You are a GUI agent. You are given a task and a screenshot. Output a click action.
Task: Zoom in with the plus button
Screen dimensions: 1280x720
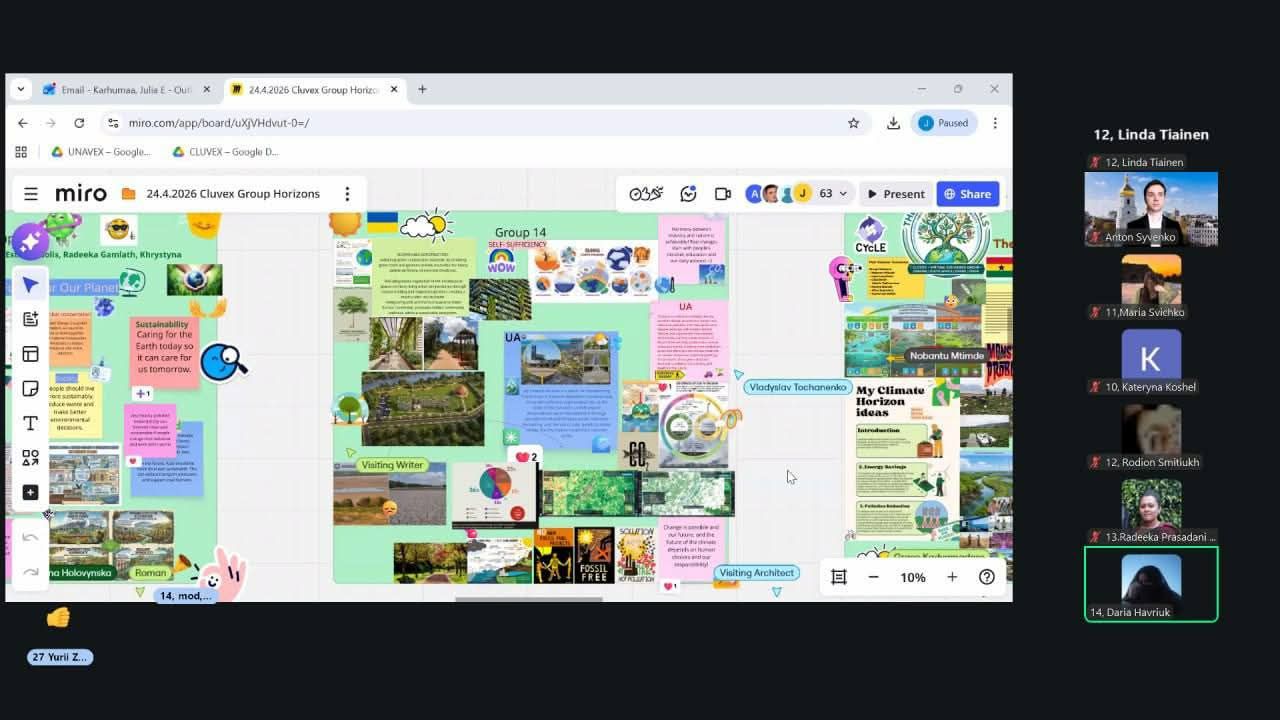point(952,577)
